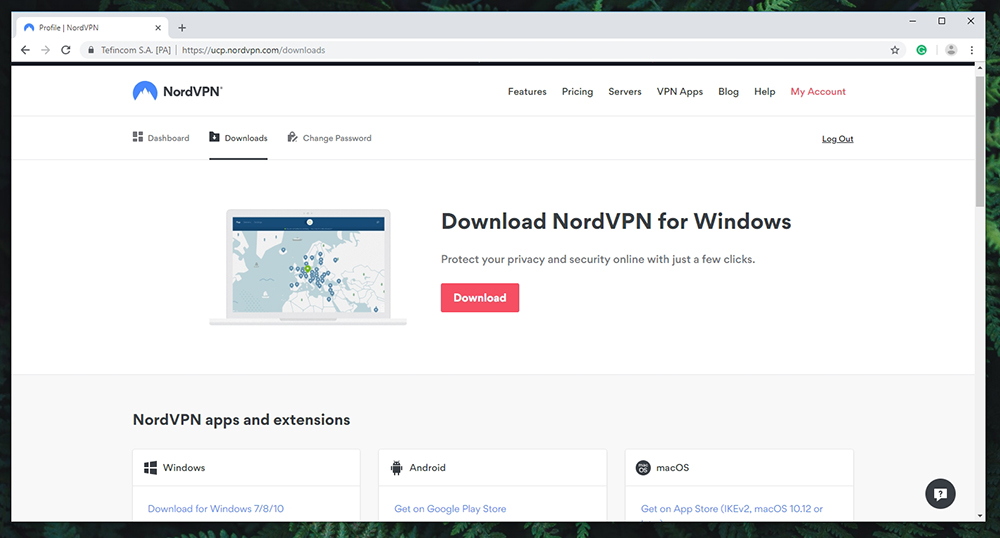The width and height of the screenshot is (1000, 538).
Task: Click the padlock site security icon
Action: coord(91,50)
